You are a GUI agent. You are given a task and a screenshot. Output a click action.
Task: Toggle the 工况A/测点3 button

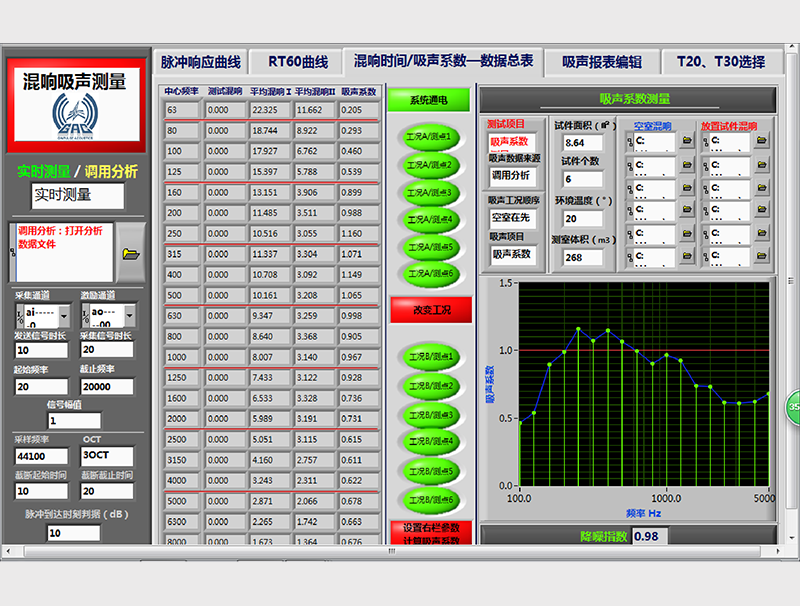point(429,193)
